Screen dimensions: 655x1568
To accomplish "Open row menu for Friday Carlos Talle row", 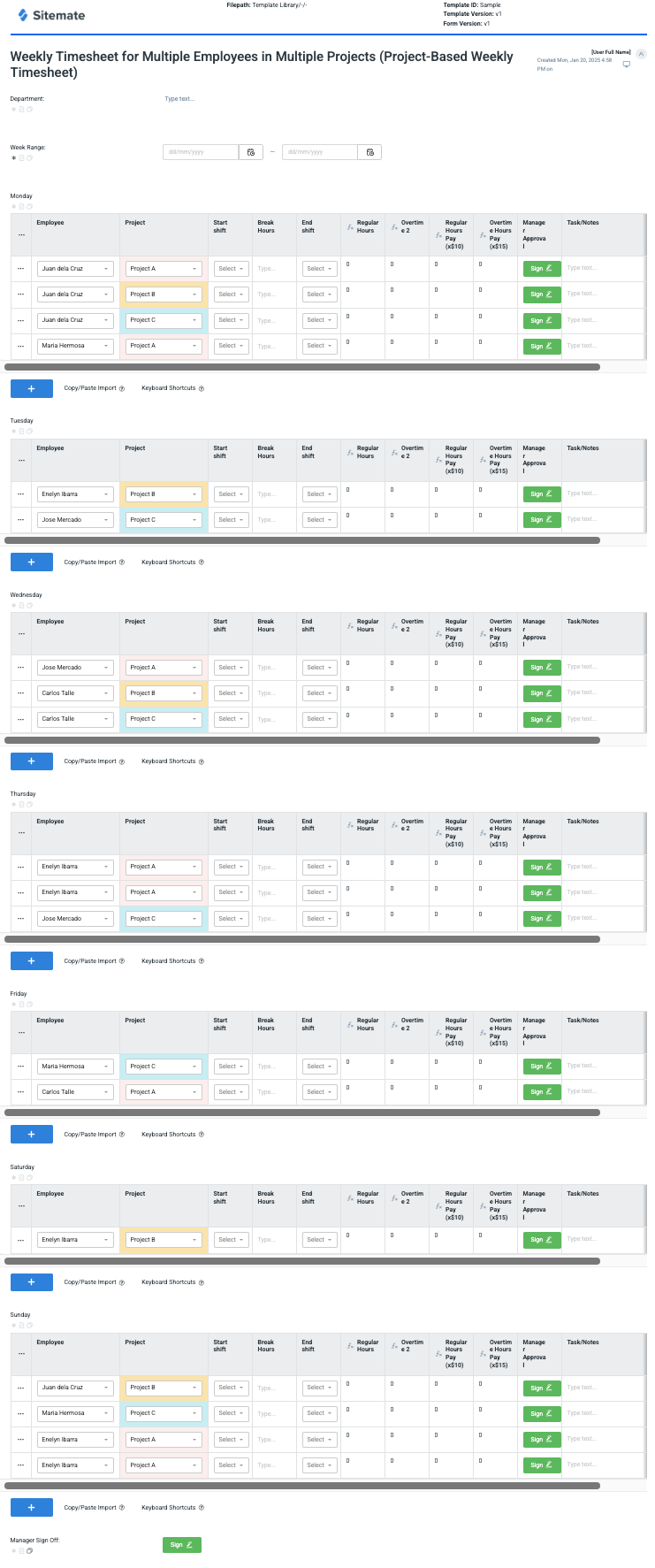I will [21, 1092].
